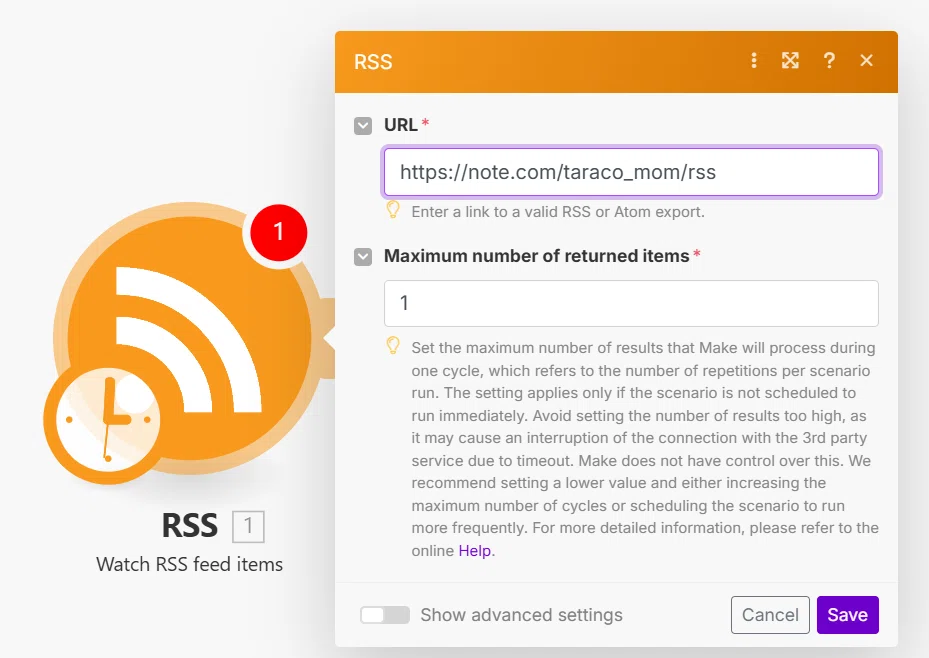Viewport: 929px width, 658px height.
Task: Click the 'URL' field label
Action: pyautogui.click(x=401, y=125)
